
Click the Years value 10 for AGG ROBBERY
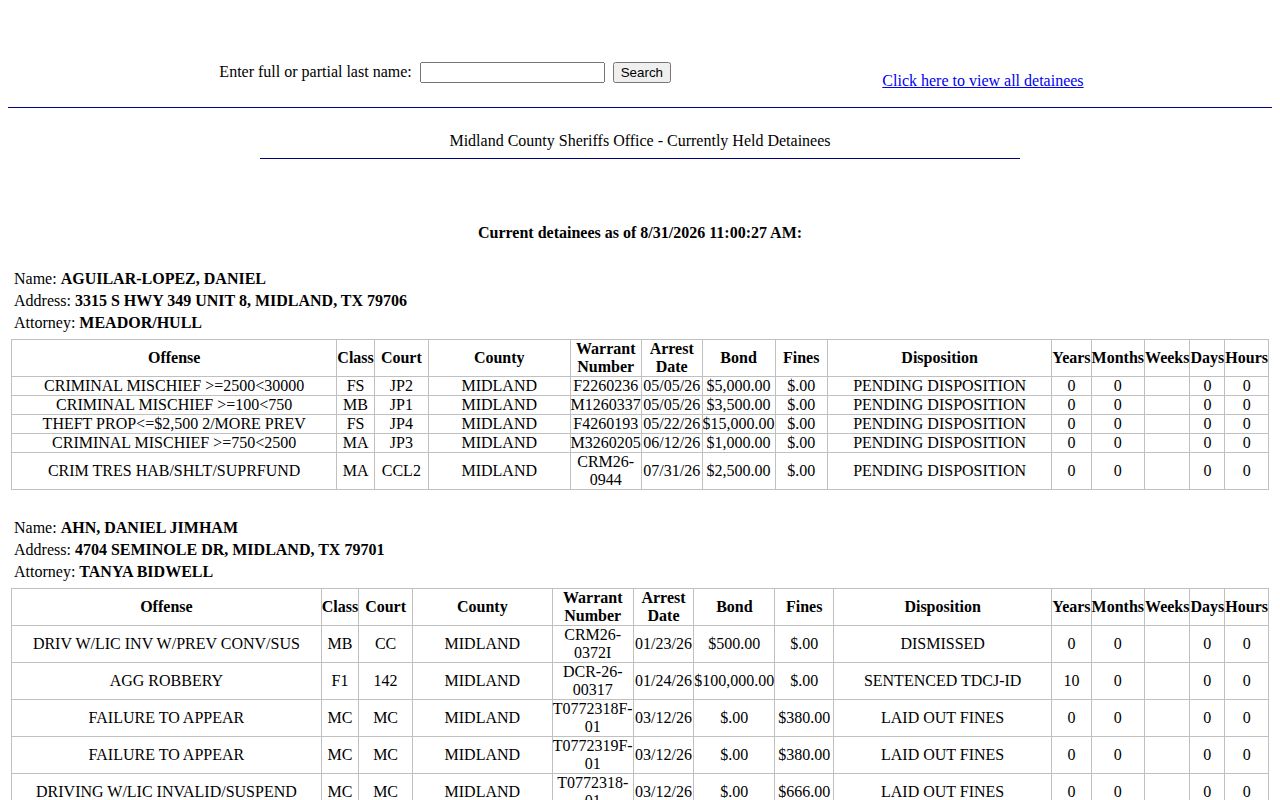[1071, 681]
